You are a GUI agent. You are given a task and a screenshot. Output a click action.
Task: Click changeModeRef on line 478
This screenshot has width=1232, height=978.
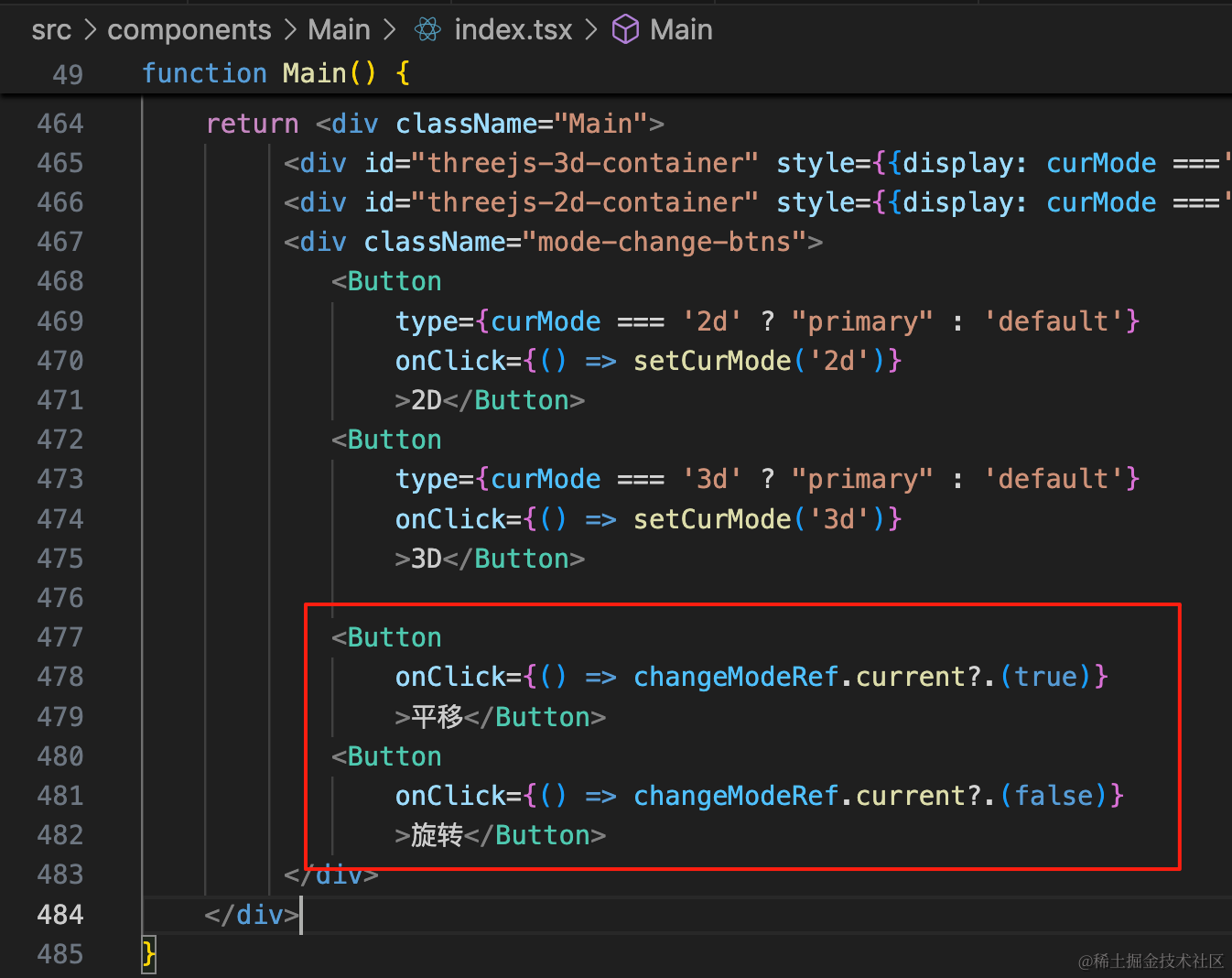[x=736, y=677]
